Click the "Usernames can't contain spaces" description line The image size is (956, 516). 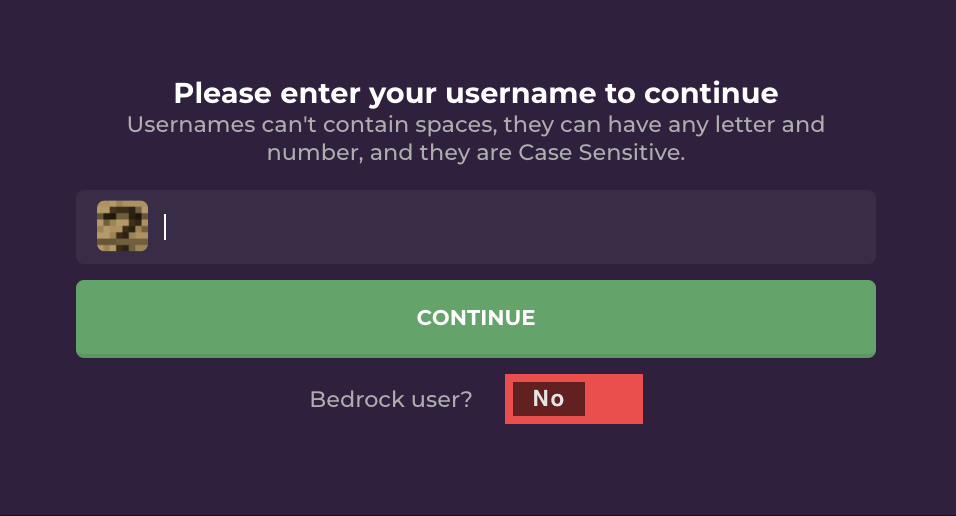click(476, 124)
